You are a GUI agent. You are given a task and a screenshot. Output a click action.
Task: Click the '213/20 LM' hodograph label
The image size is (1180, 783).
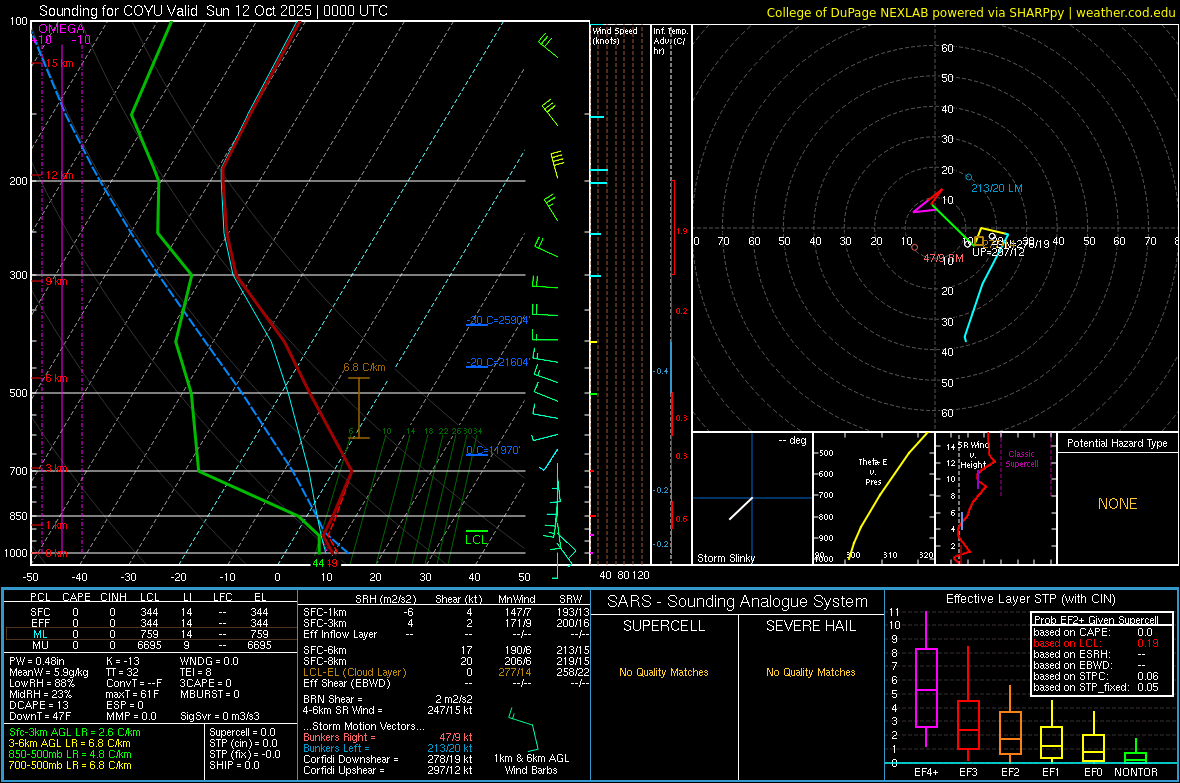(996, 188)
